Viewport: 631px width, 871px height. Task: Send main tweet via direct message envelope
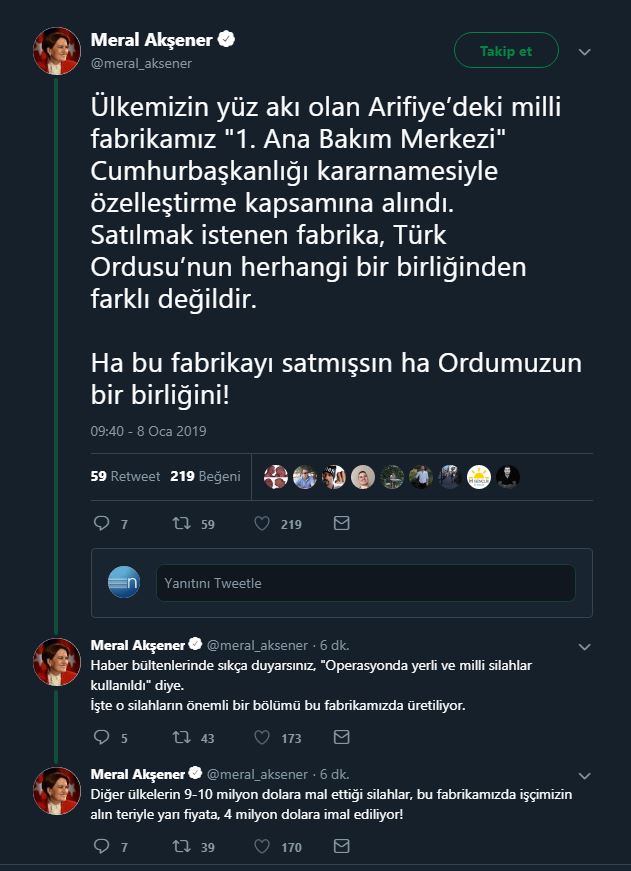click(x=341, y=523)
